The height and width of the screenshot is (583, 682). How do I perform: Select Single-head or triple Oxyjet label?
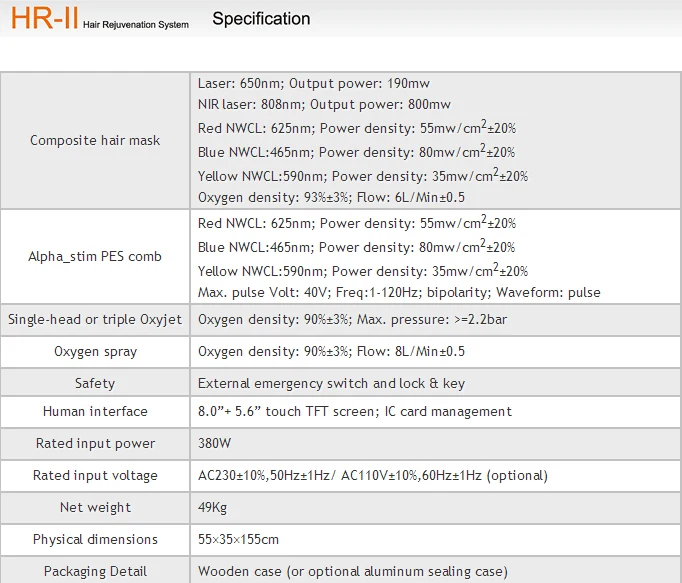click(x=95, y=319)
